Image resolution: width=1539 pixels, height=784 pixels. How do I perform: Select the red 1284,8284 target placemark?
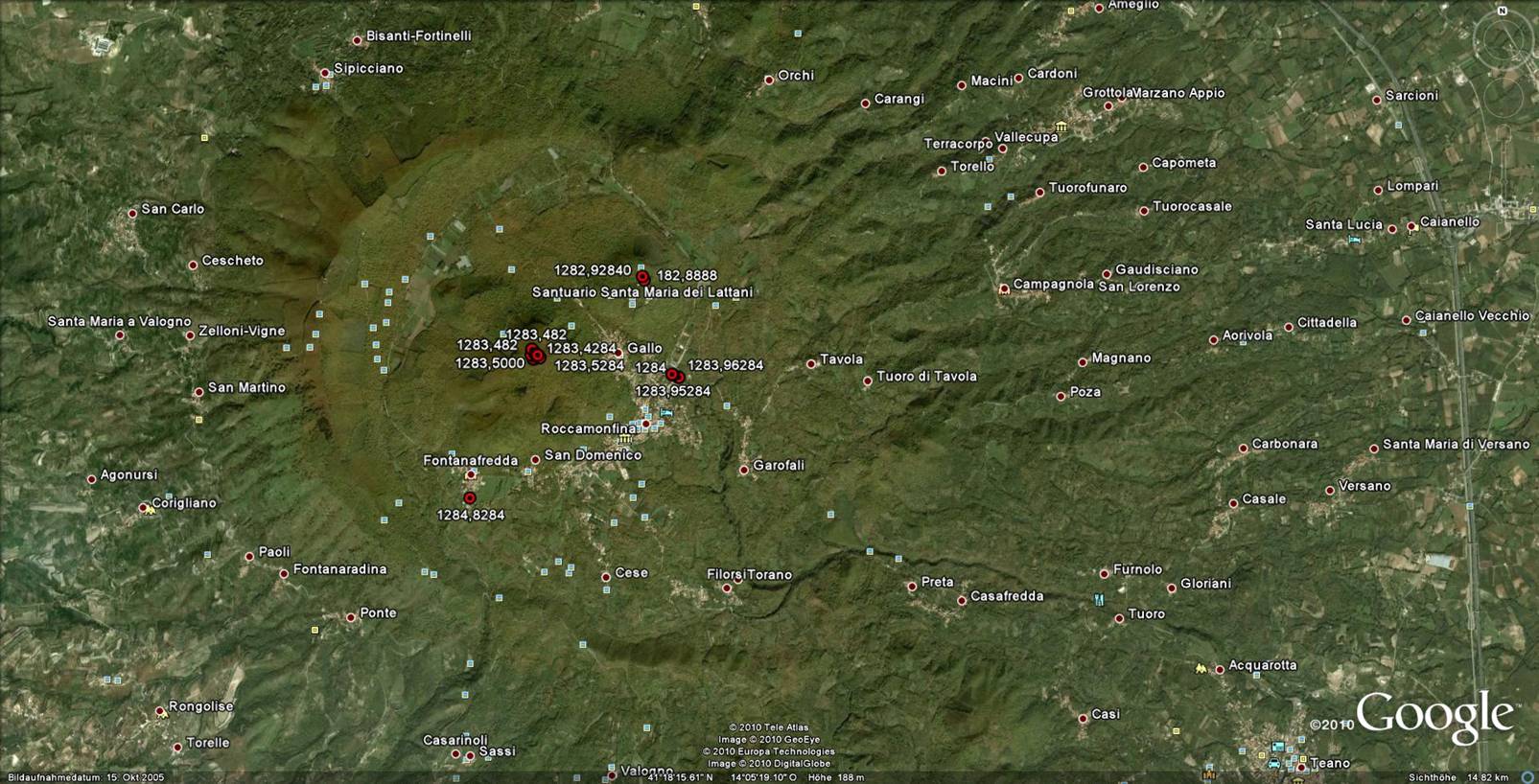(470, 498)
